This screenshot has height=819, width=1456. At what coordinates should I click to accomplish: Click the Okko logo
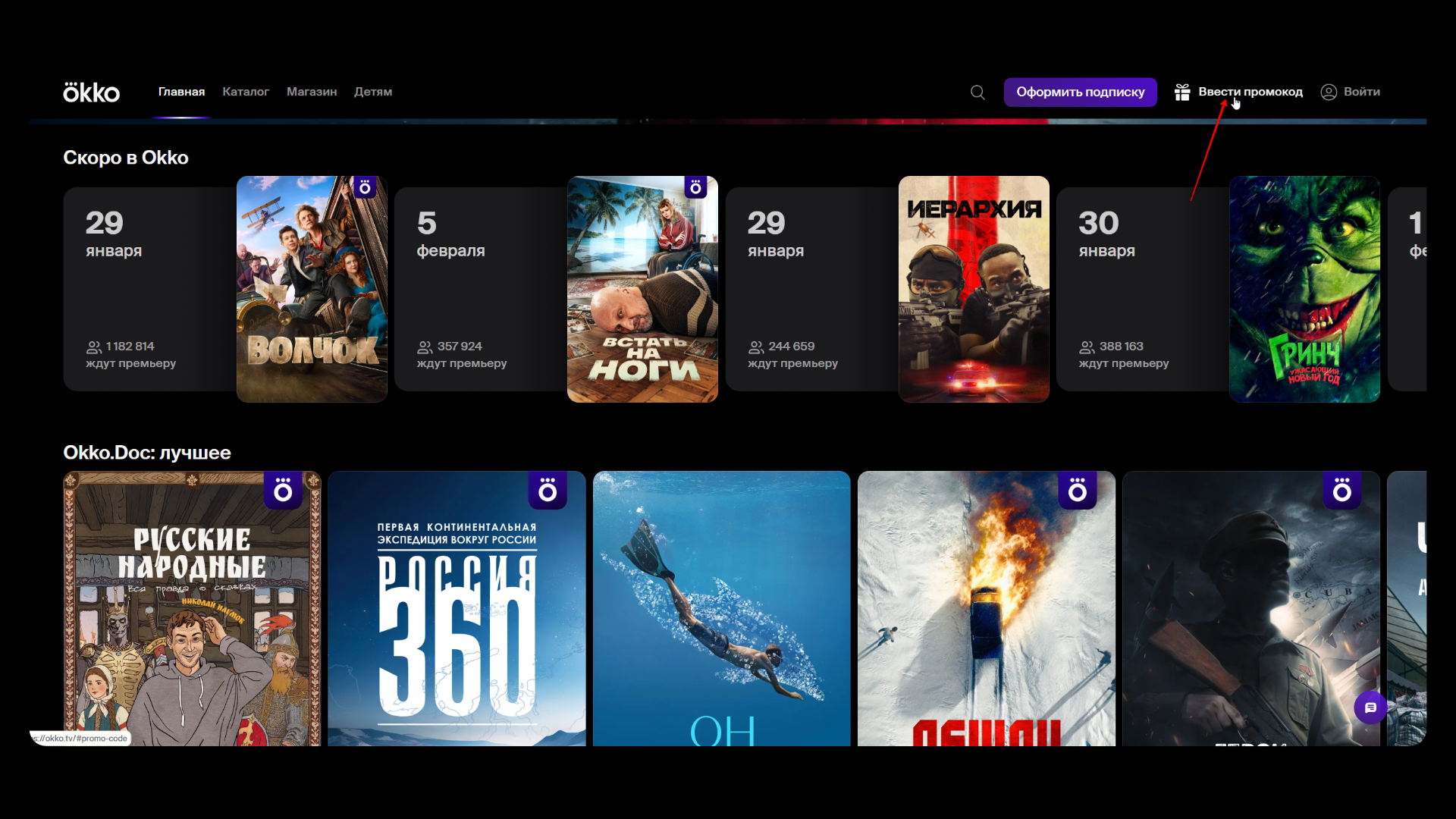pyautogui.click(x=91, y=93)
